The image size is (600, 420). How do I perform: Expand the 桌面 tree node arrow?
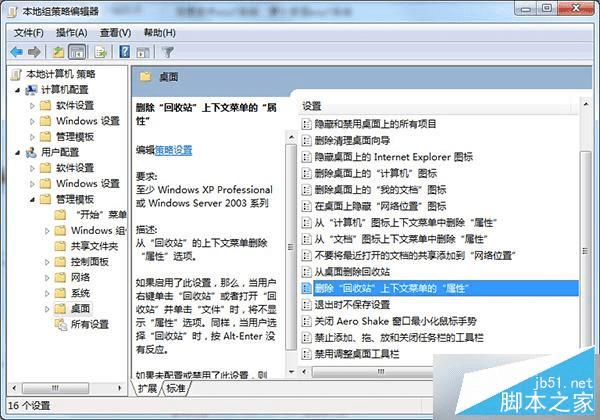click(x=47, y=309)
